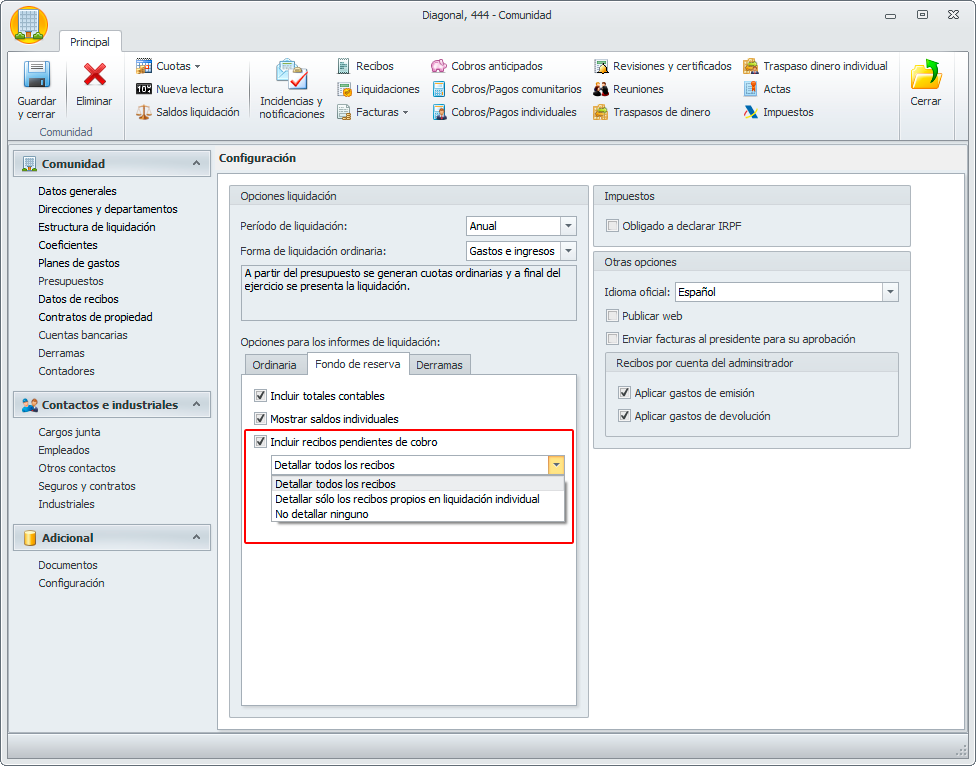Image resolution: width=976 pixels, height=766 pixels.
Task: Open Cobros anticipados piggy bank icon
Action: (439, 66)
